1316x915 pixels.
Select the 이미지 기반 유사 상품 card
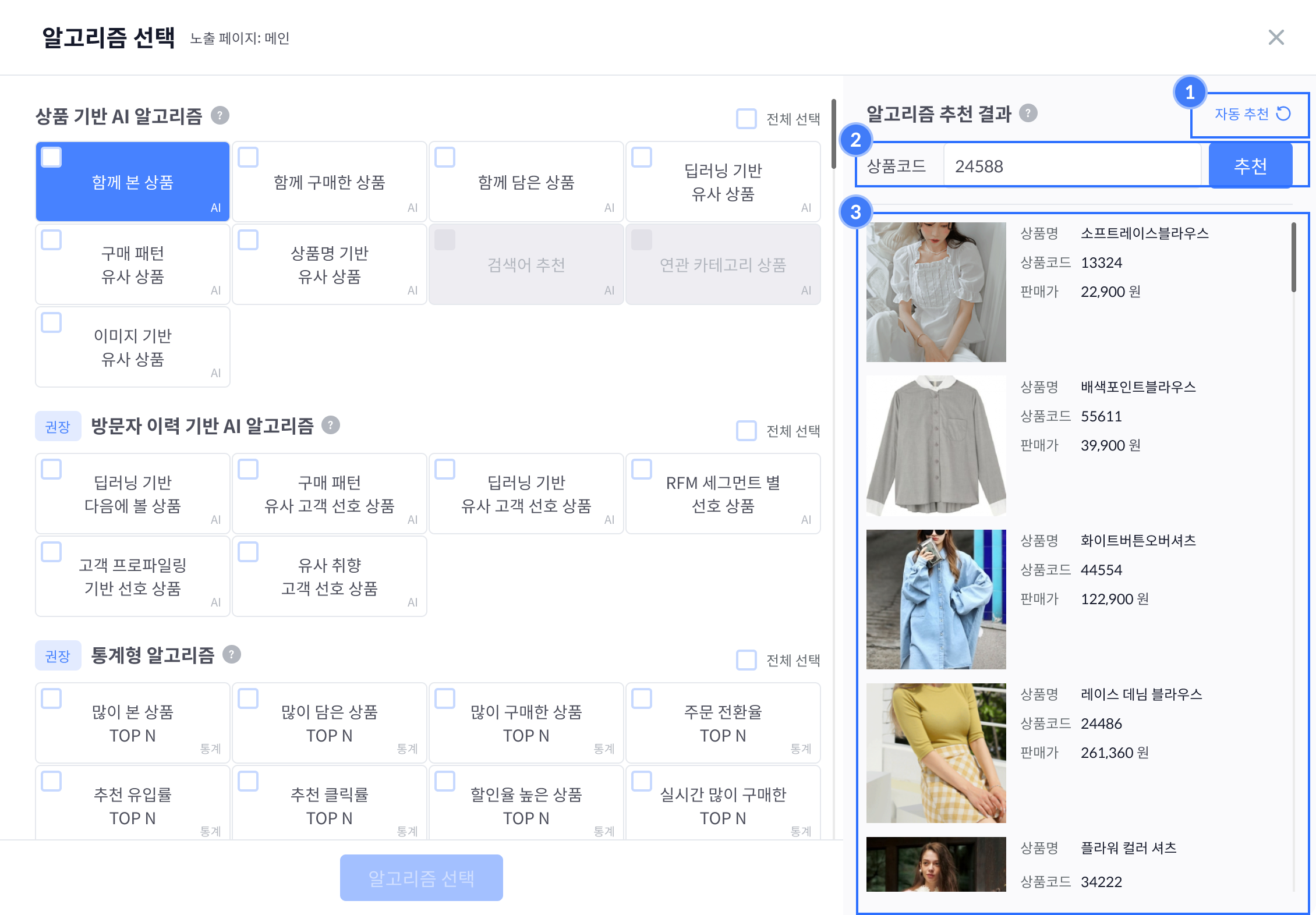click(133, 347)
